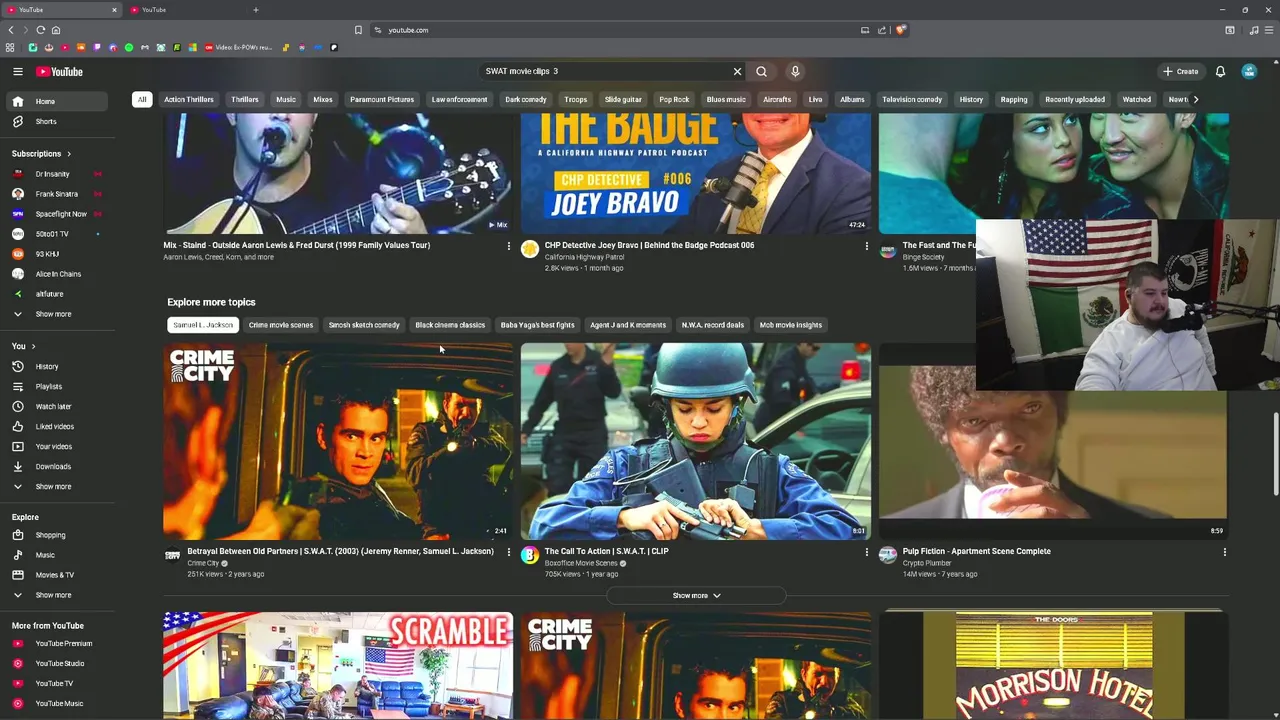Open Downloads in the sidebar
1280x720 pixels.
(58, 466)
